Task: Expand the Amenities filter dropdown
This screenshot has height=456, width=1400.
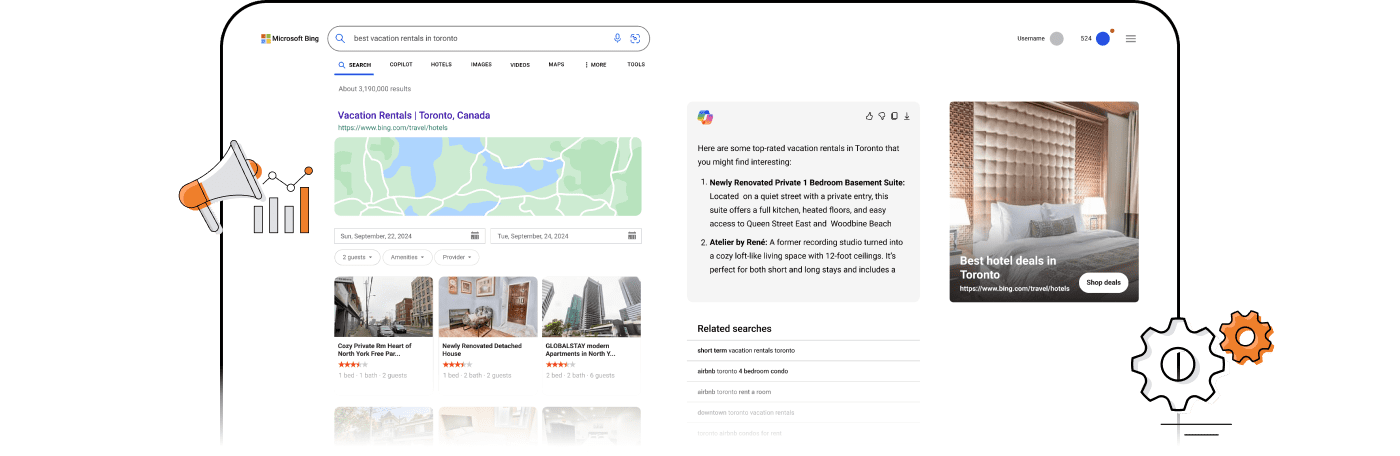Action: pos(407,257)
